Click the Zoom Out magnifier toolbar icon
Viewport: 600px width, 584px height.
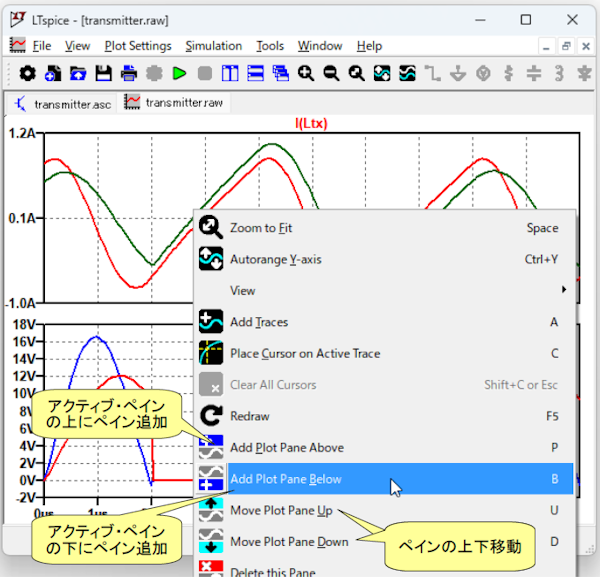click(330, 73)
